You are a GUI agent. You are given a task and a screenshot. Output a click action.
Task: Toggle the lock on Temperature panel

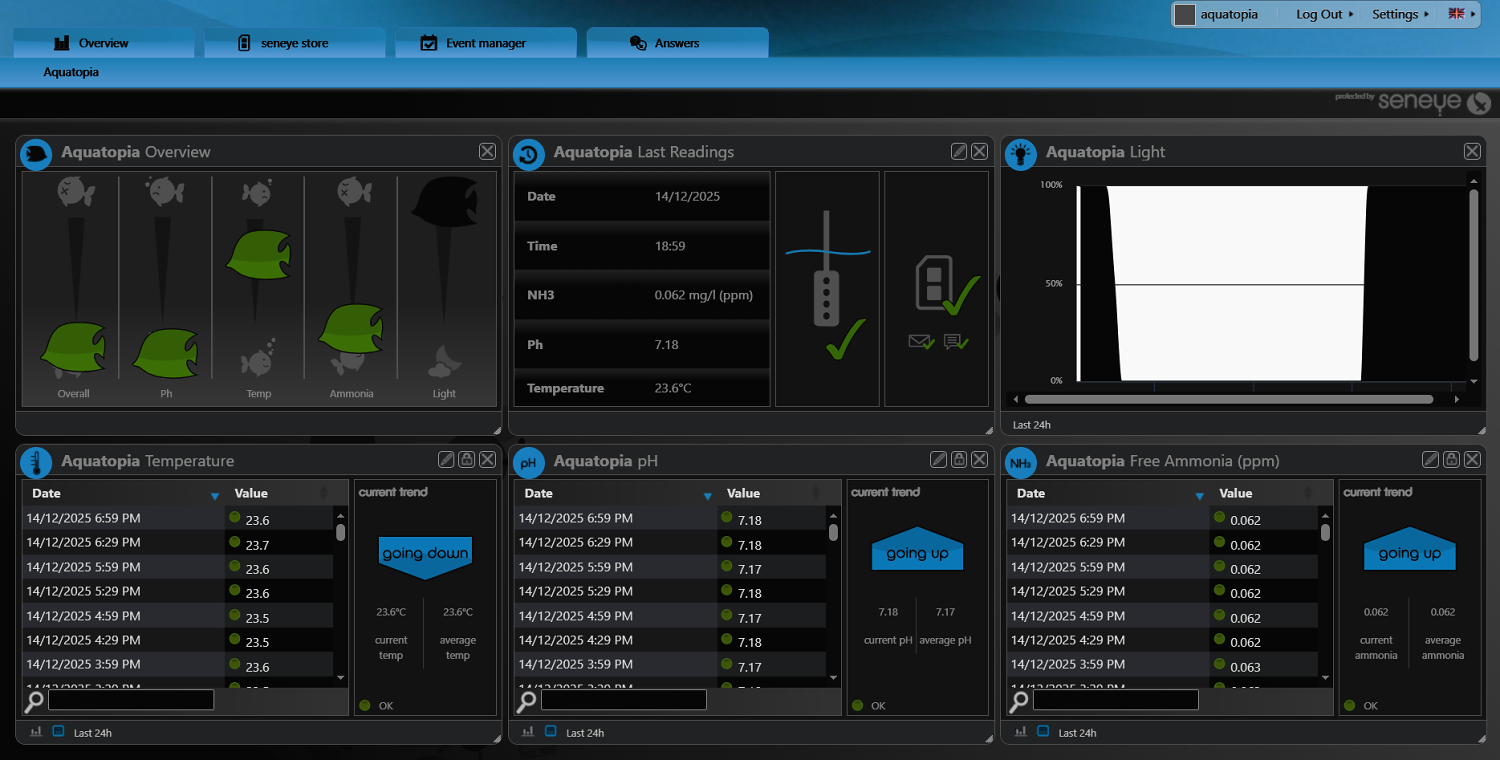click(466, 459)
